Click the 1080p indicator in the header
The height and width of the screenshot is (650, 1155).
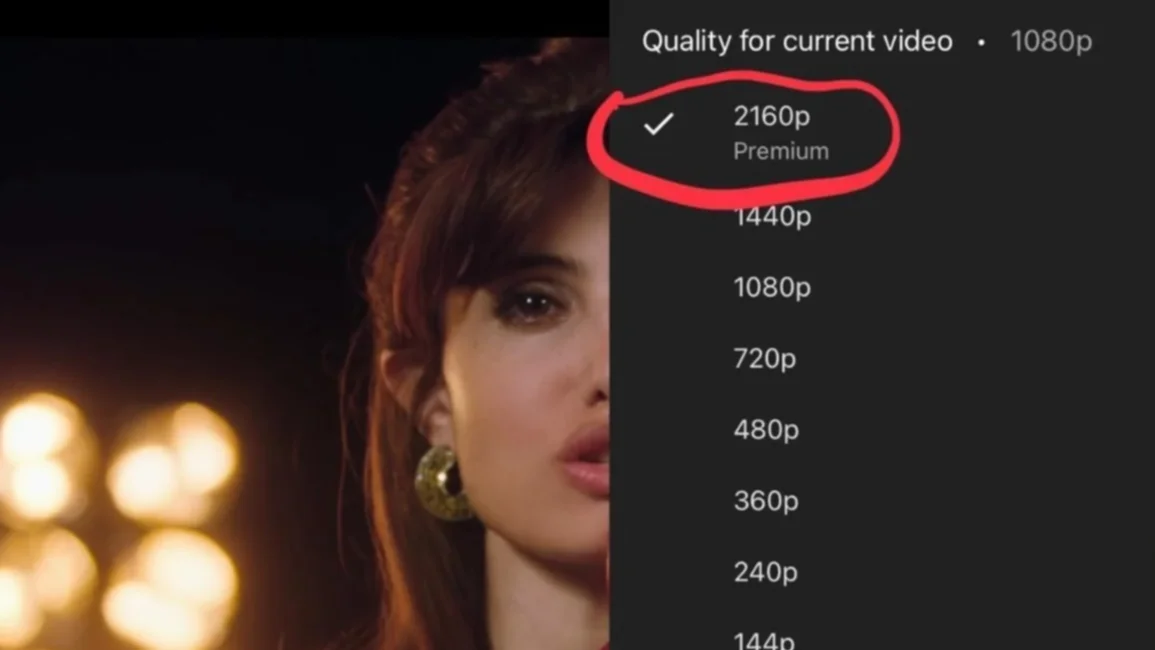1050,41
